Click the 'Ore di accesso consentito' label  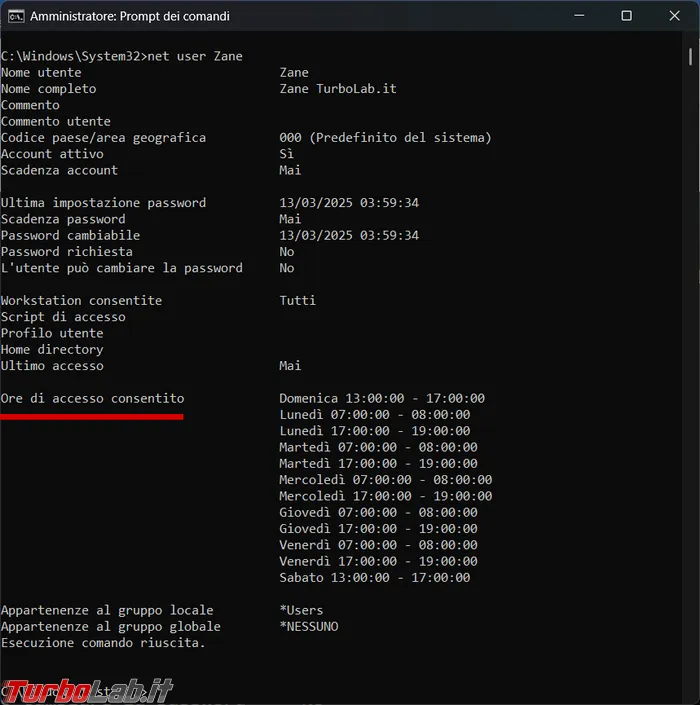point(93,398)
